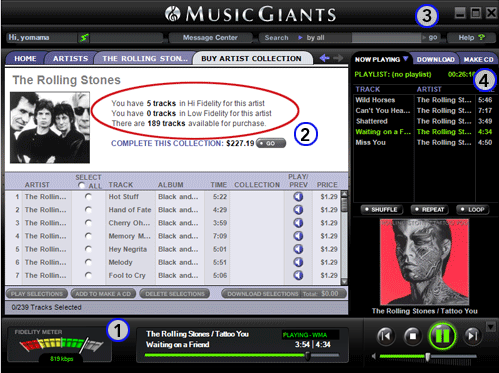This screenshot has height=373, width=499.
Task: Stop the current track
Action: click(413, 336)
